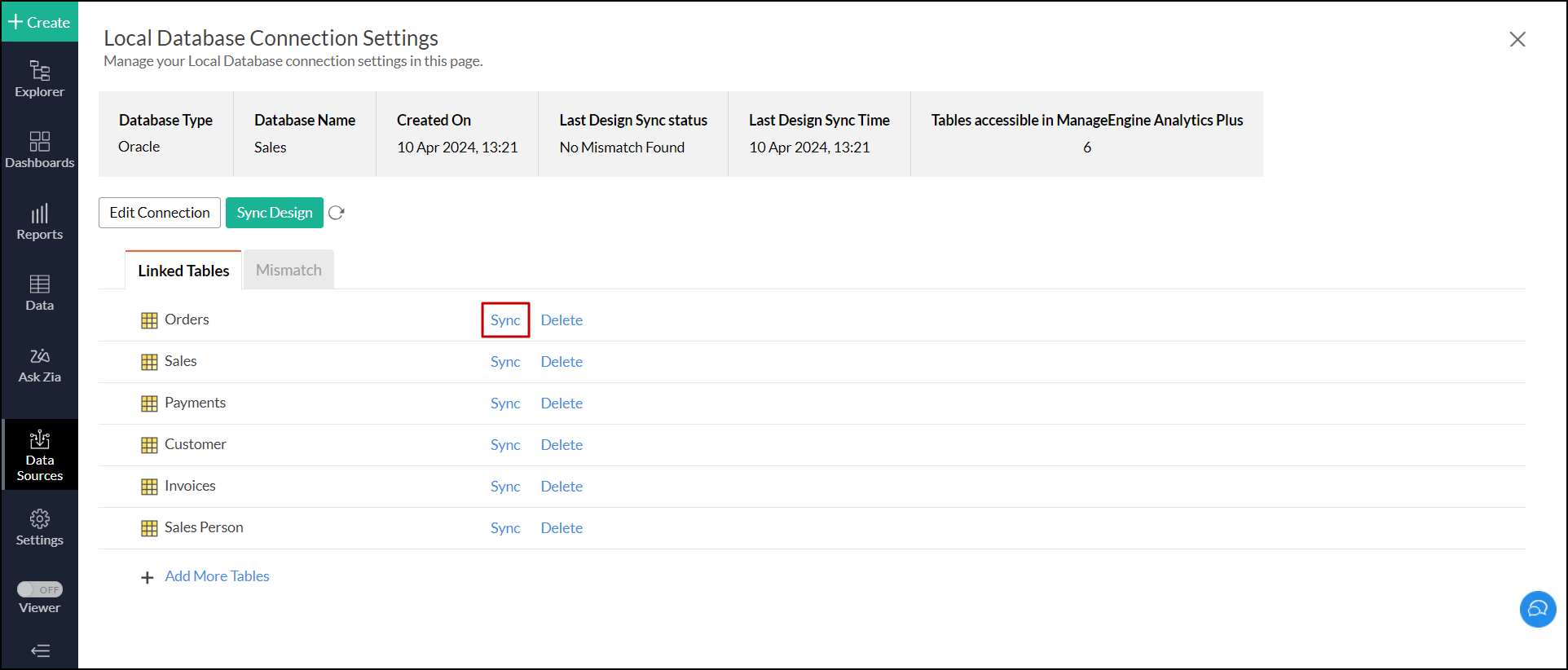Select the Linked Tables tab
Screen dimensions: 1568x670
tap(183, 271)
